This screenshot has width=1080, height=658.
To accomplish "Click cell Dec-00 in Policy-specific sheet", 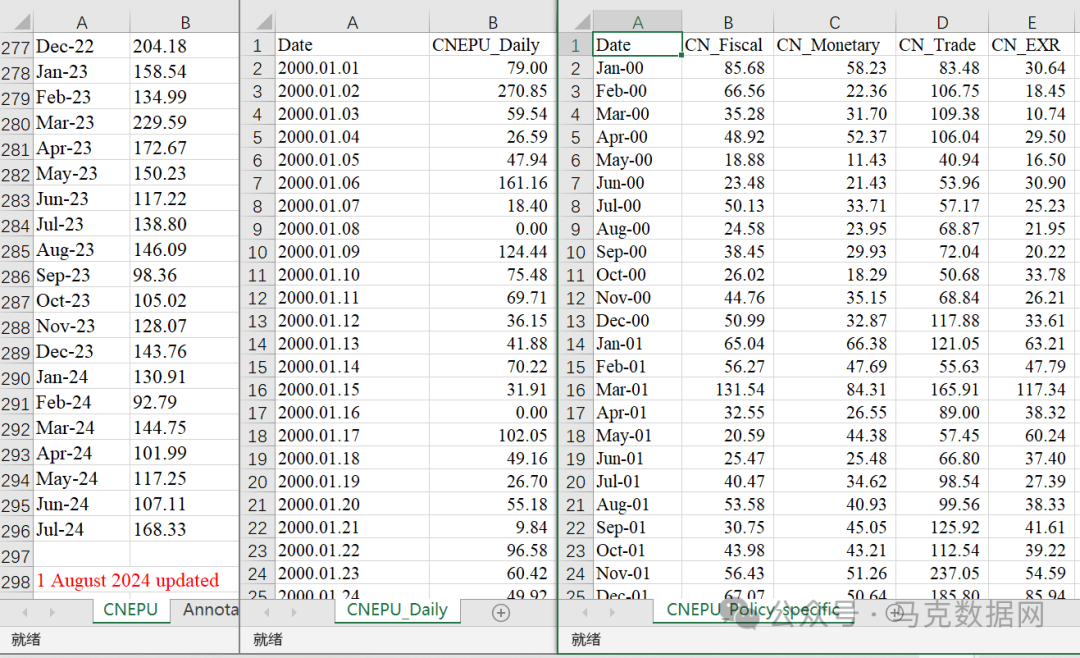I will click(x=638, y=321).
